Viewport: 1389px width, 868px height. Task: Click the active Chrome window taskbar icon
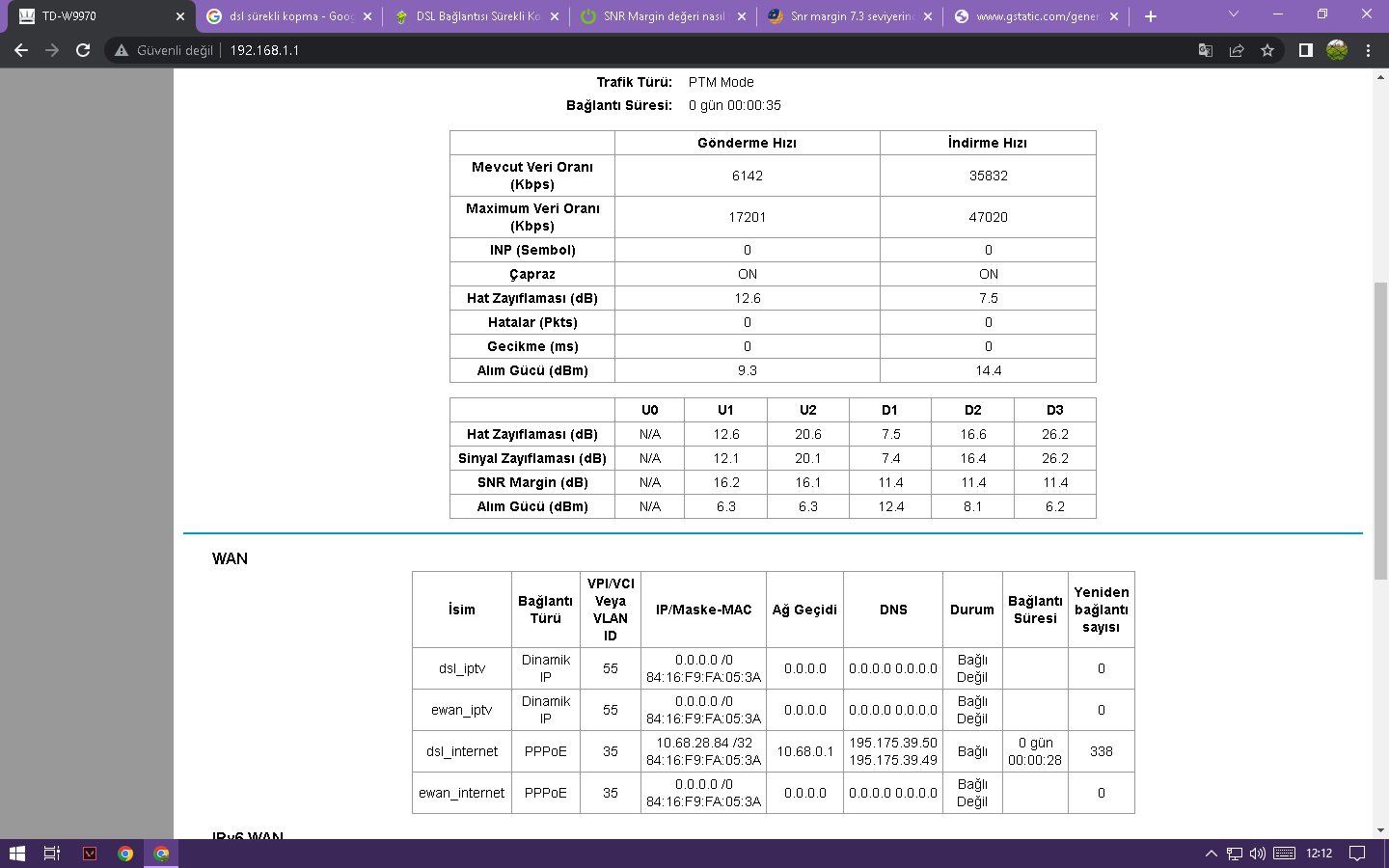click(x=161, y=854)
